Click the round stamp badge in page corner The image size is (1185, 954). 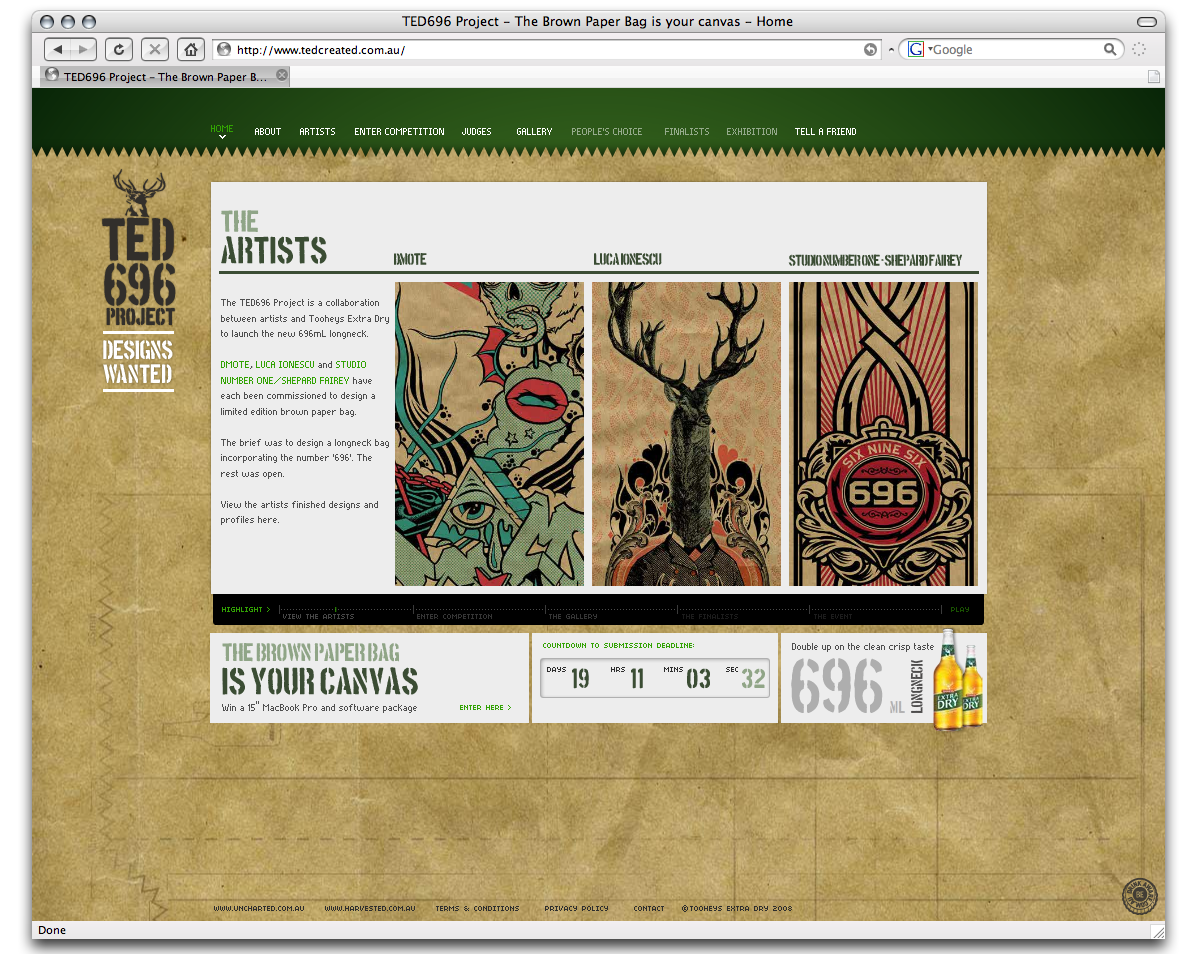coord(1139,895)
